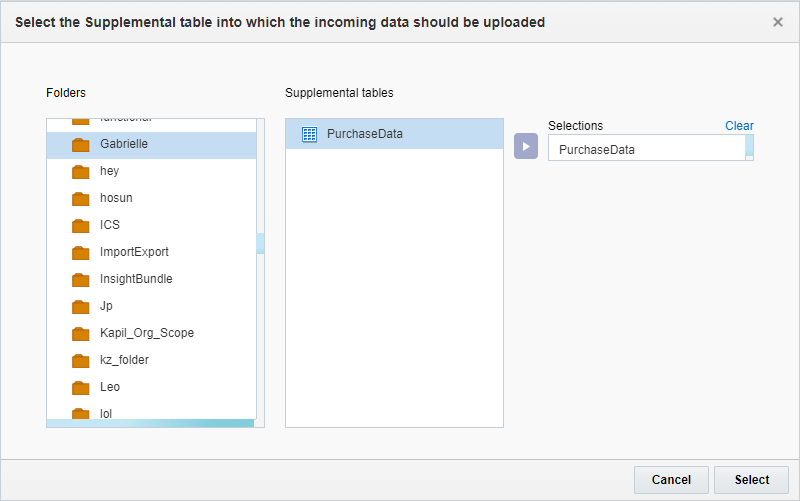Screen dimensions: 800x501
Task: Click the ImportExport folder icon
Action: coord(81,253)
